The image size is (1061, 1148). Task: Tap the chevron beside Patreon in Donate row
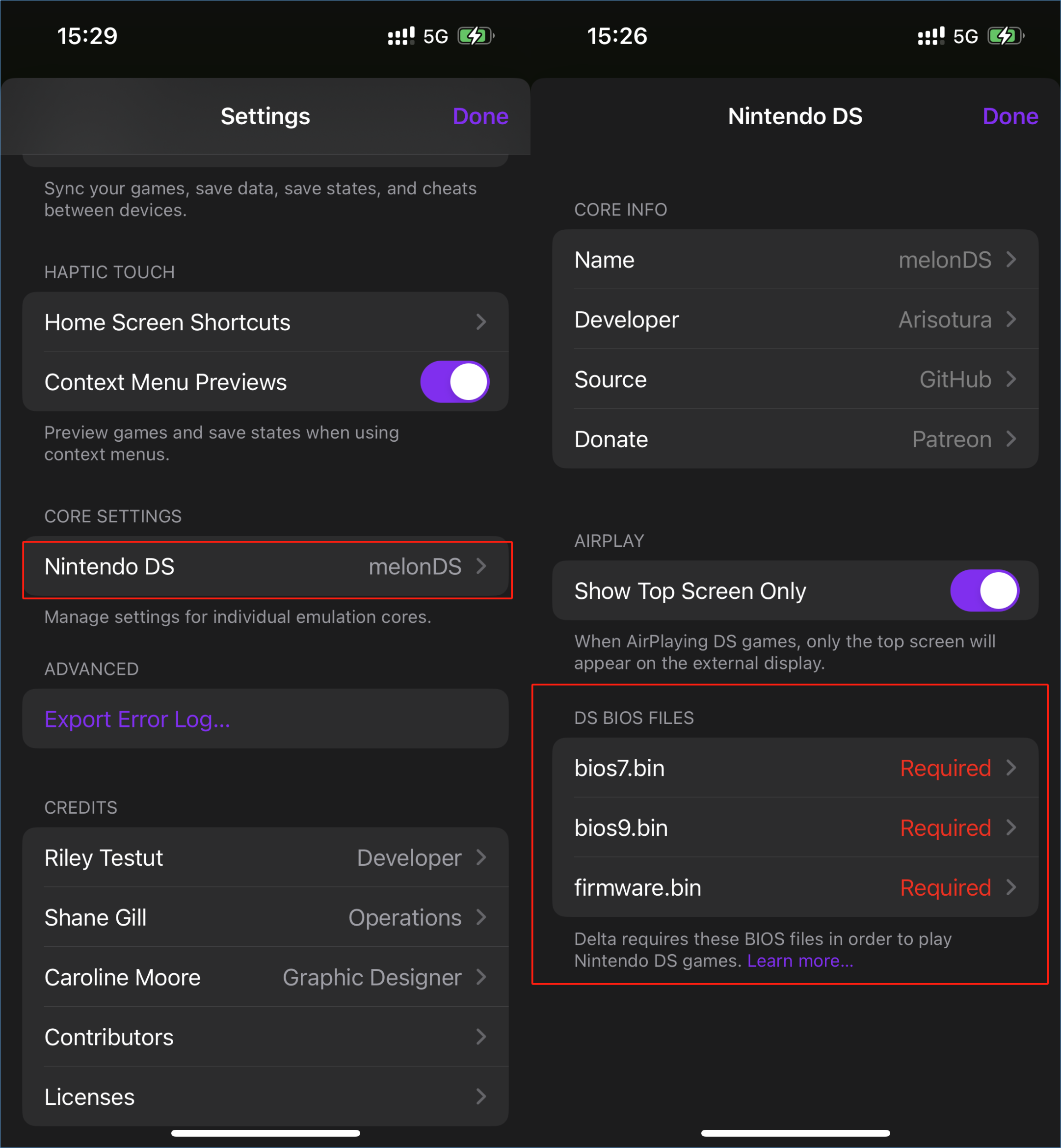click(1011, 439)
